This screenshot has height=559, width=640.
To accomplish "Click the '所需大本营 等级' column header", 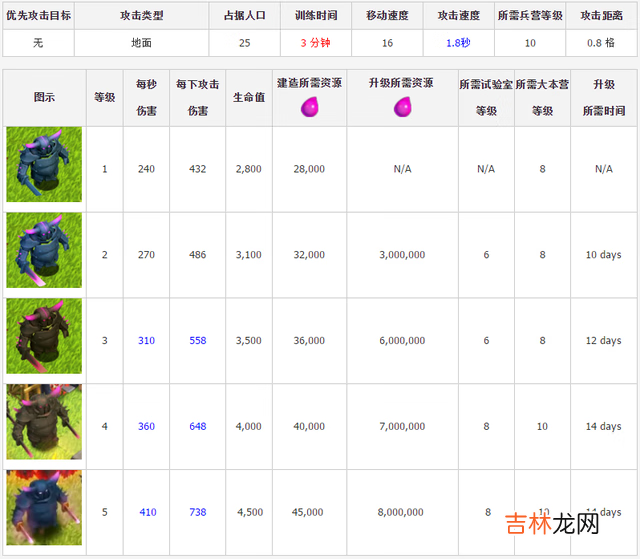I will (542, 97).
